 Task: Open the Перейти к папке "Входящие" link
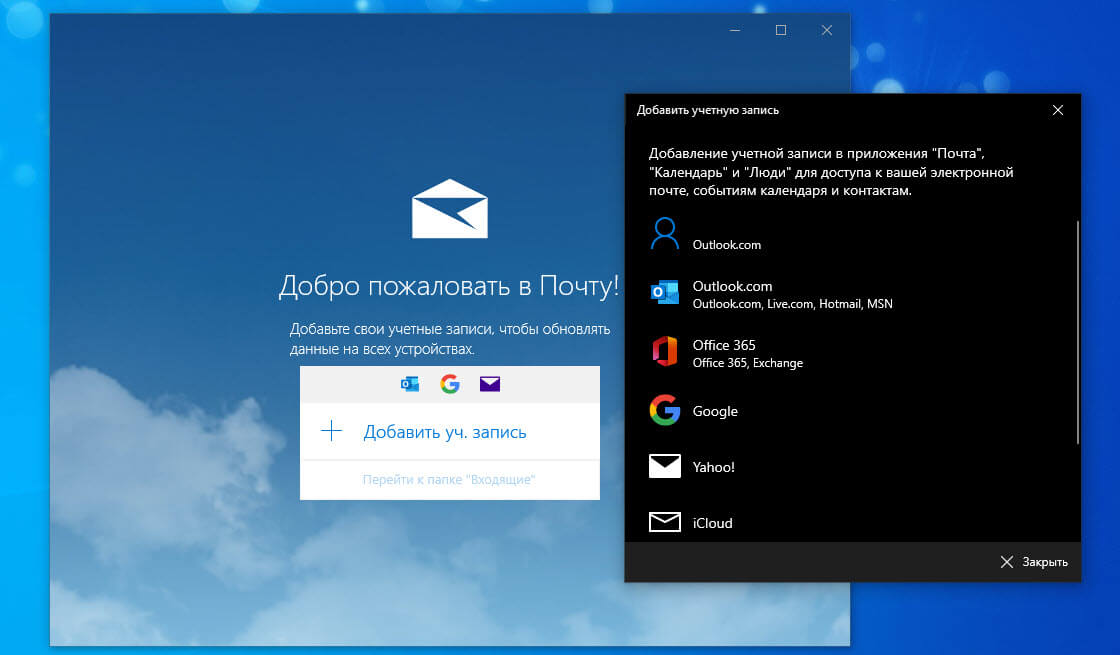point(449,479)
